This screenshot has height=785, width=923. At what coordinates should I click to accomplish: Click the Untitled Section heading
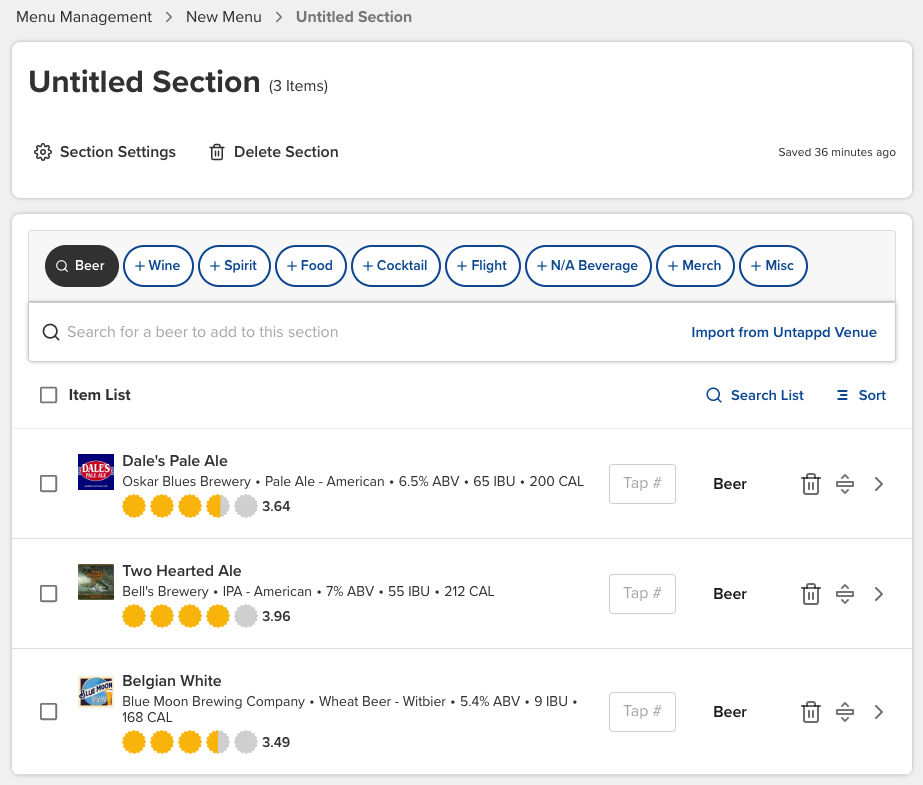coord(144,82)
